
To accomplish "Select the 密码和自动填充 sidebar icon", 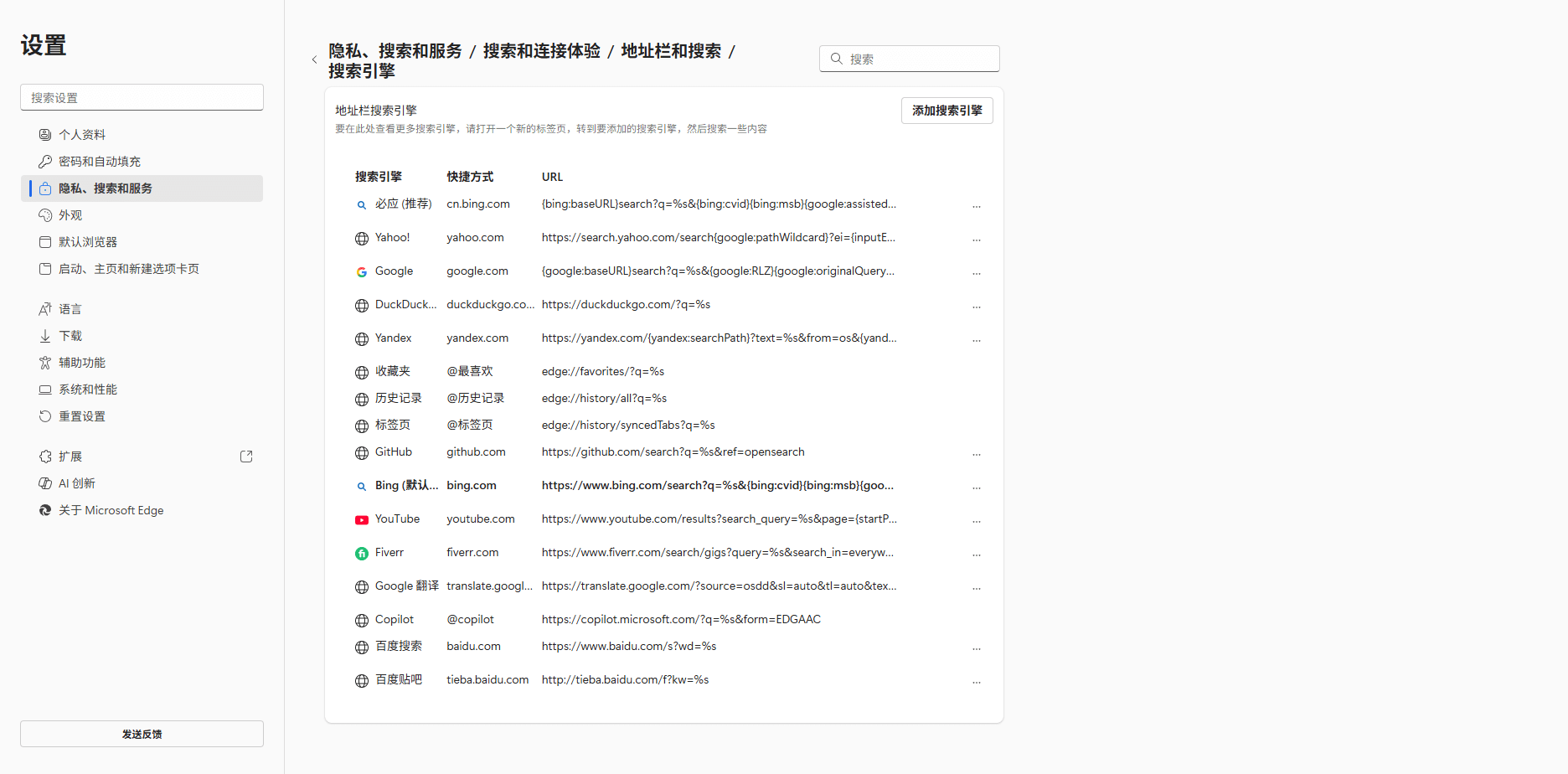I will coord(100,161).
